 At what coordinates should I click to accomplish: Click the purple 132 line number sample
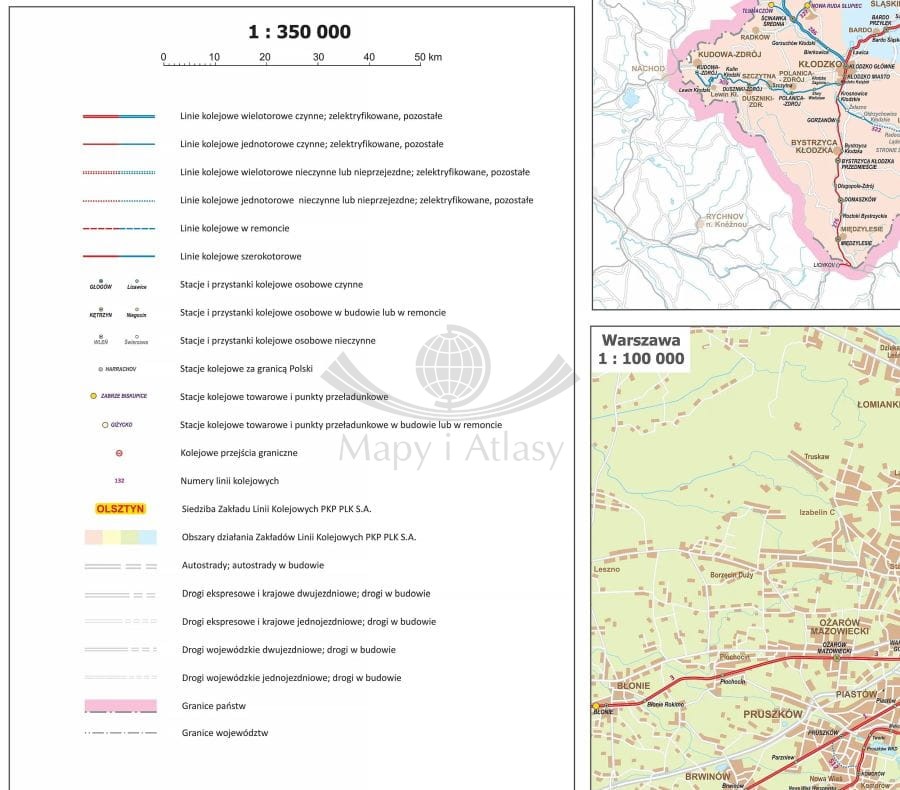[x=119, y=481]
